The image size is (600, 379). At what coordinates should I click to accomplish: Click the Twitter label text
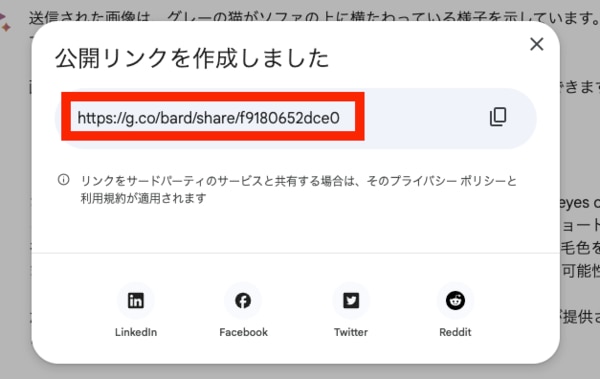click(x=351, y=332)
